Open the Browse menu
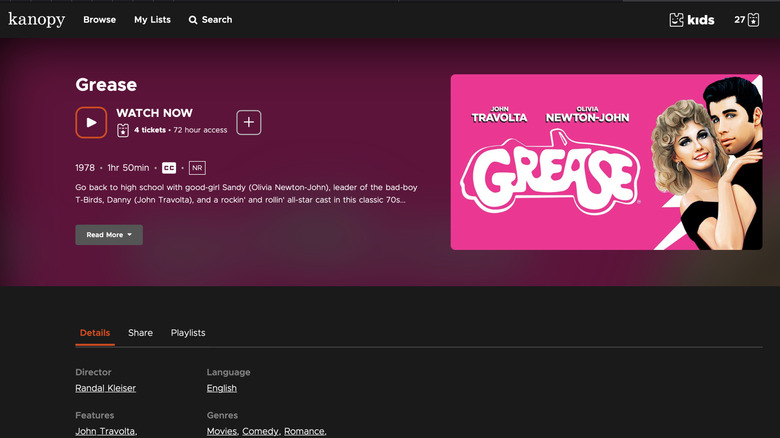This screenshot has width=780, height=438. coord(99,20)
